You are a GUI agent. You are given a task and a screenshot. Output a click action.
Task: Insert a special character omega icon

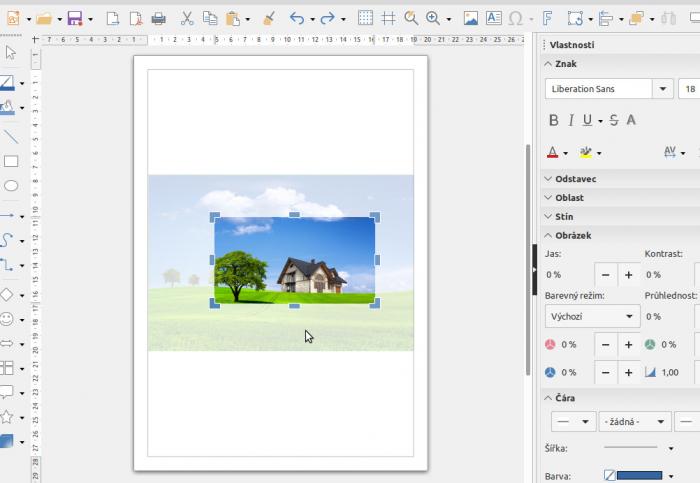click(516, 19)
